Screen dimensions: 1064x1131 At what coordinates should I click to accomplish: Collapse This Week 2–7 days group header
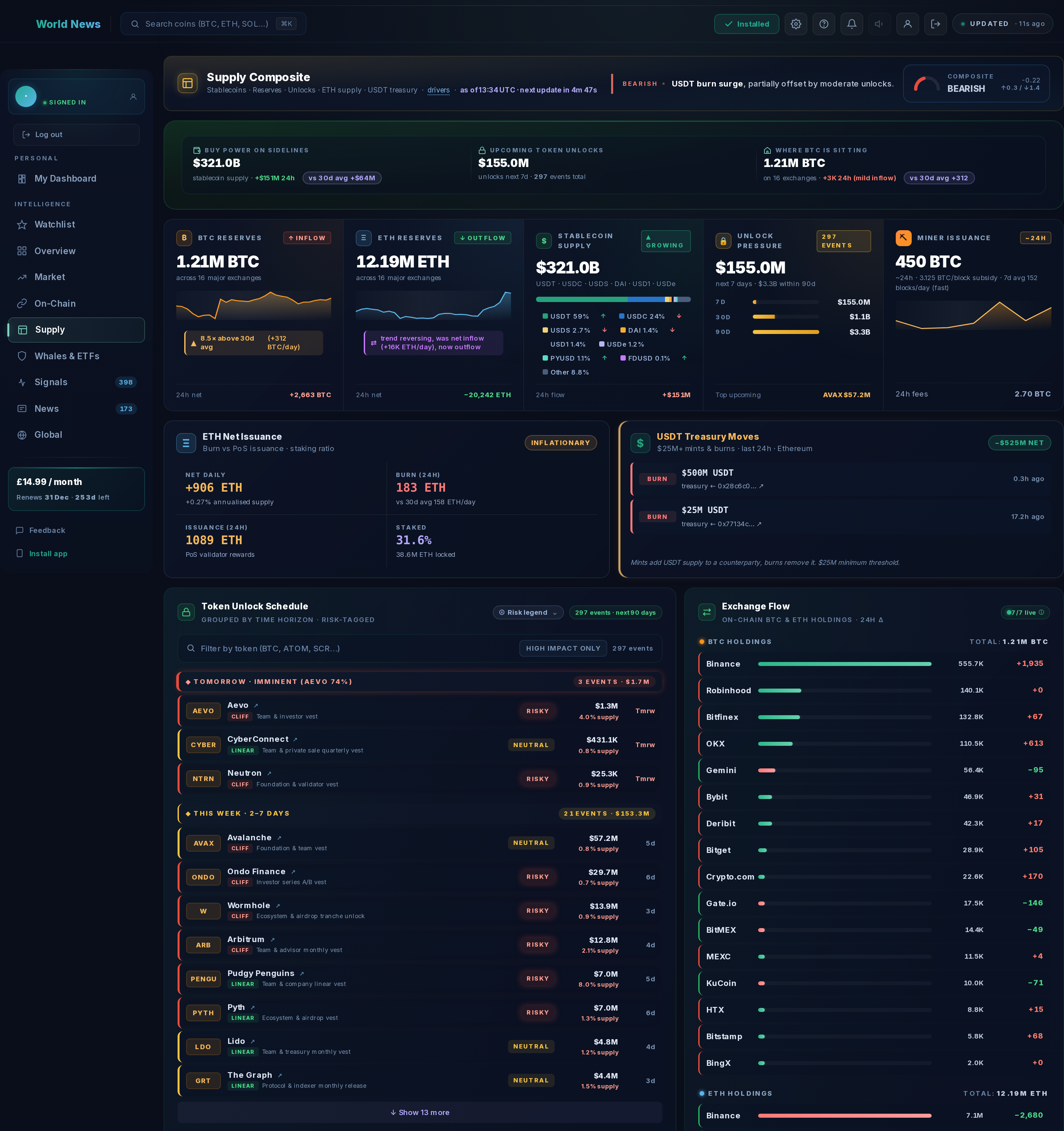pos(420,814)
